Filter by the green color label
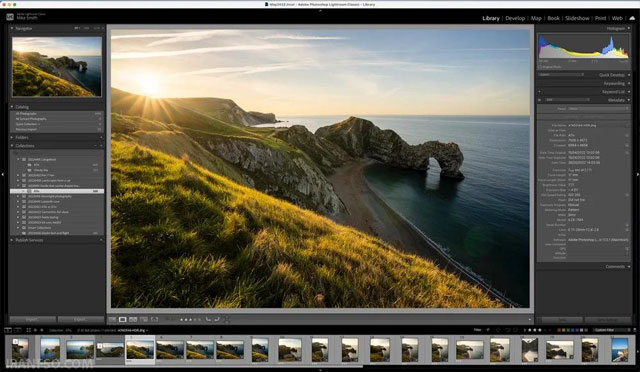The width and height of the screenshot is (640, 372). (x=569, y=330)
